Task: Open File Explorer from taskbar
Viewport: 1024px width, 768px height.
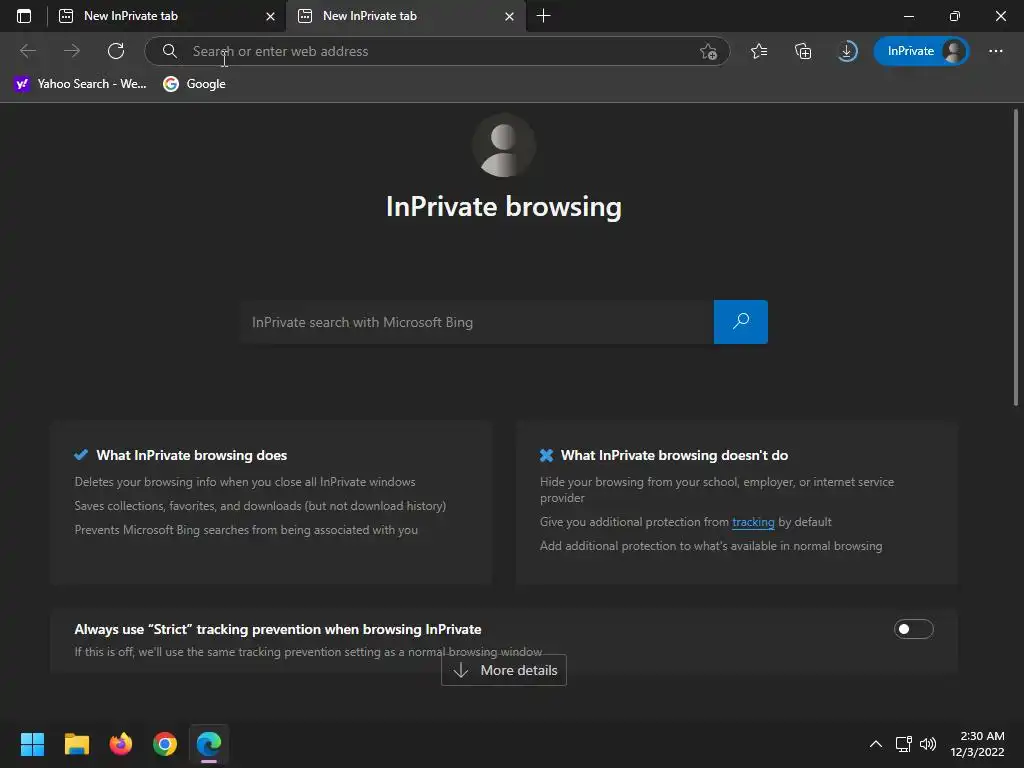Action: pyautogui.click(x=76, y=744)
